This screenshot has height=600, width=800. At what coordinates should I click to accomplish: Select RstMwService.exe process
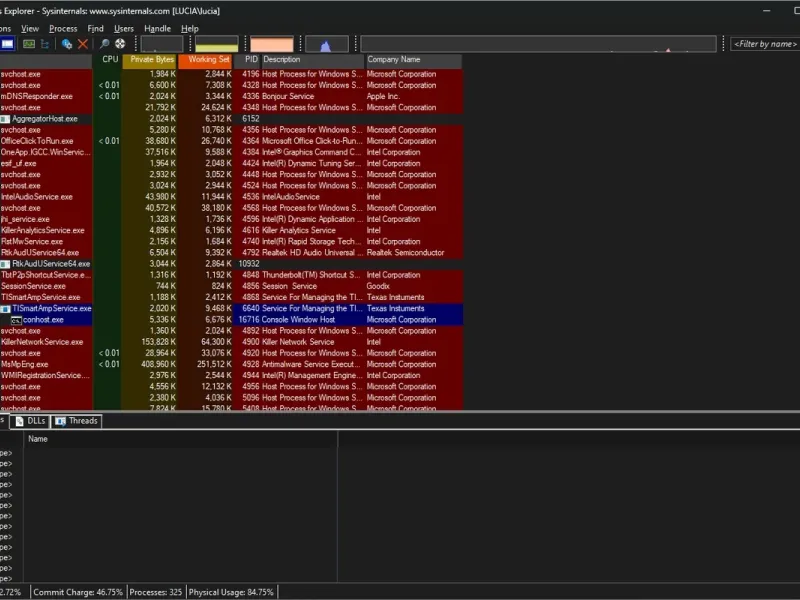(231, 242)
